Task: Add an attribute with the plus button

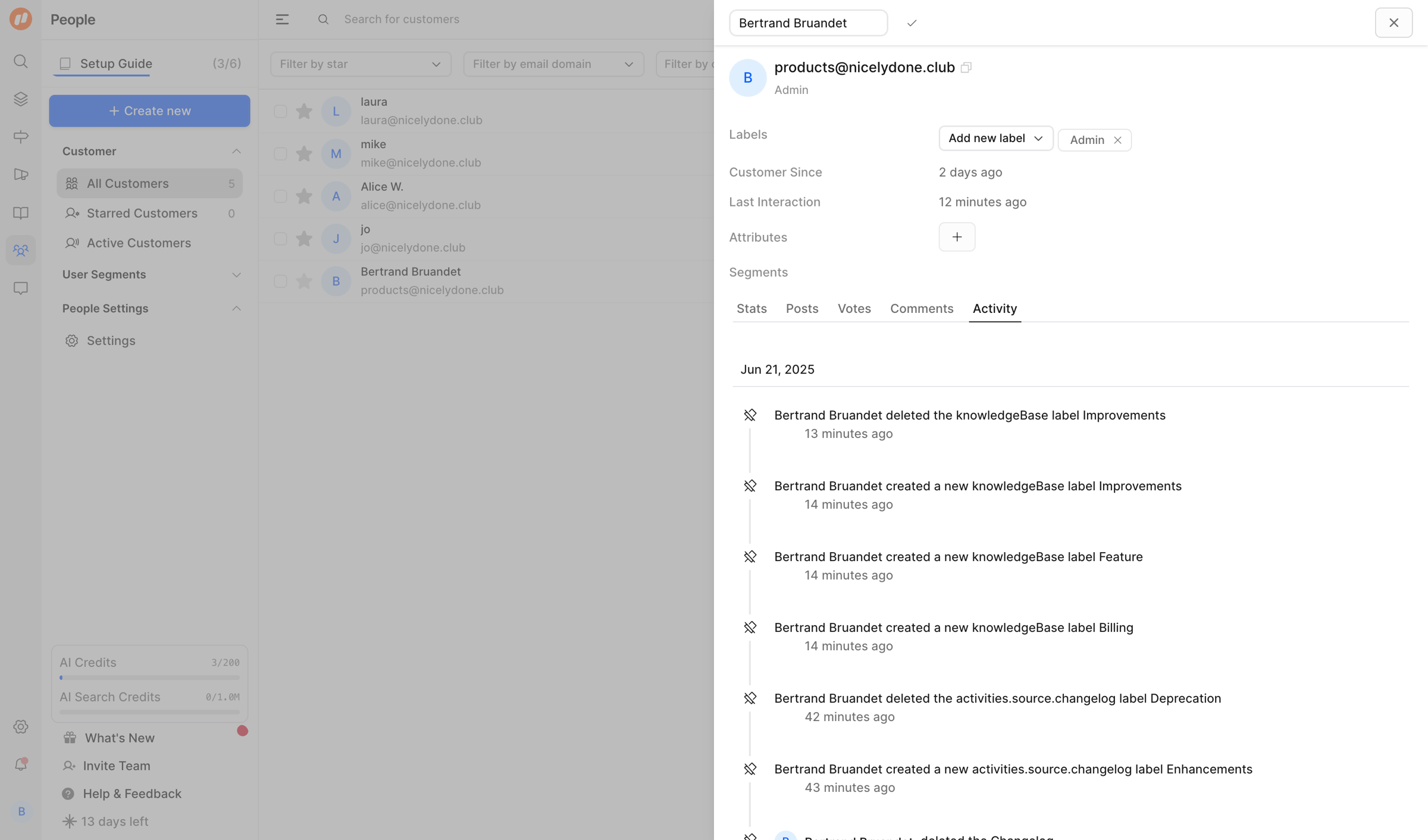Action: 957,237
